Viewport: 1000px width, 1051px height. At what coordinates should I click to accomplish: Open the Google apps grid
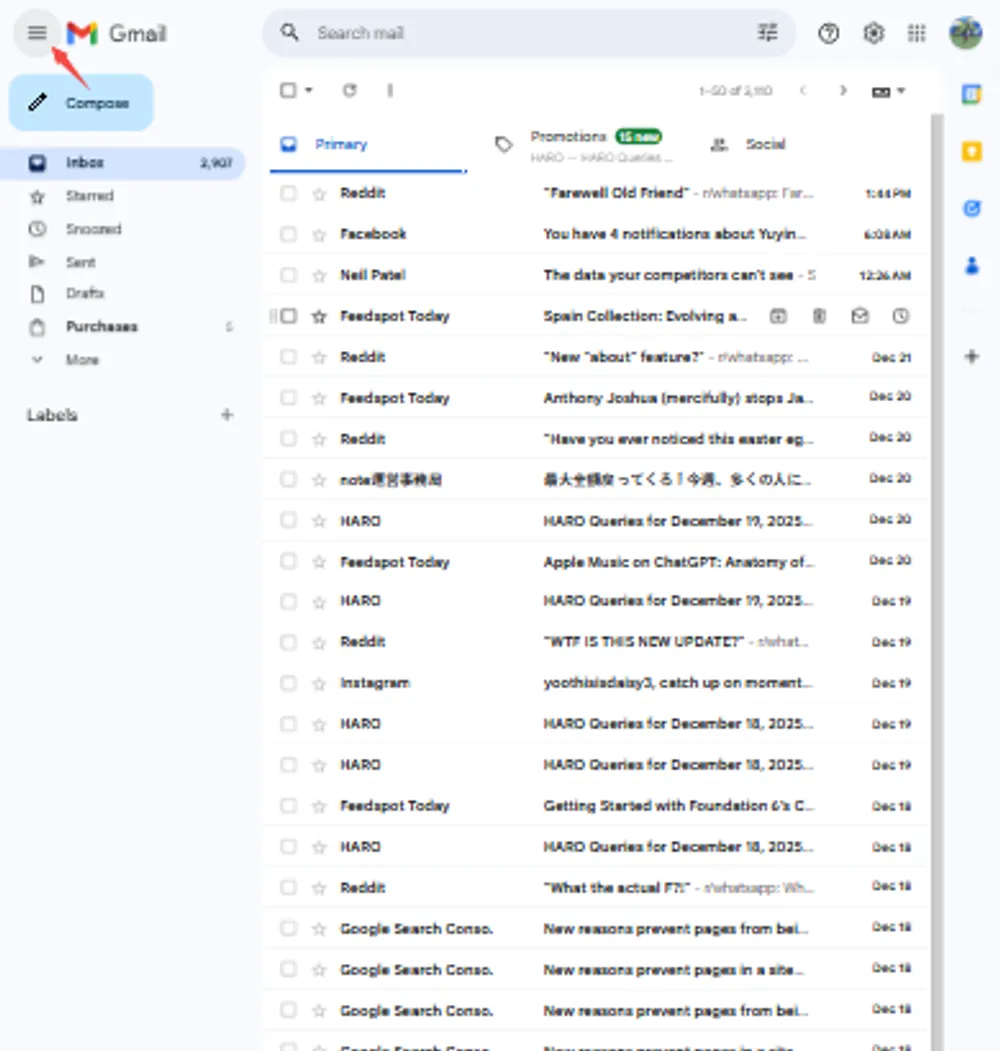pos(916,33)
